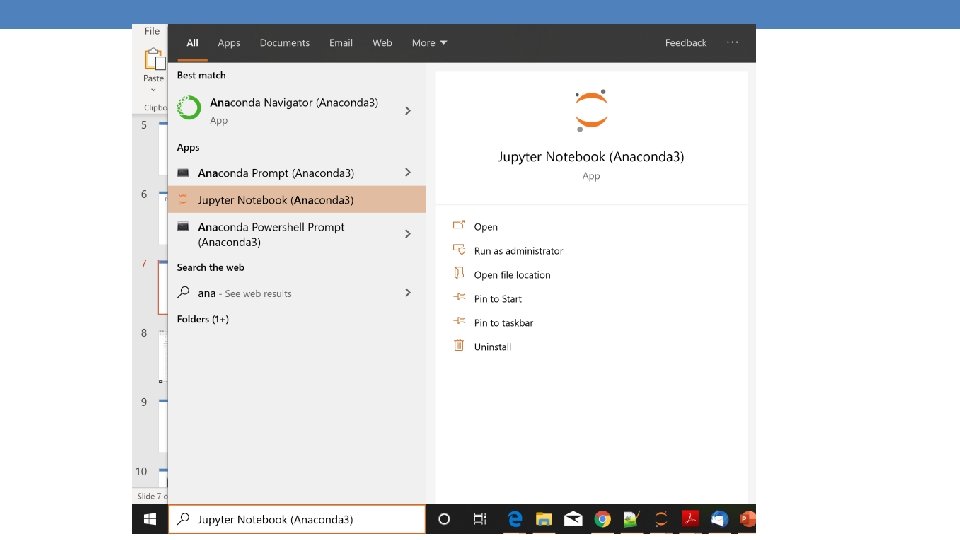Click the Paste clipboard icon in PowerPoint
The height and width of the screenshot is (540, 960).
click(x=154, y=59)
